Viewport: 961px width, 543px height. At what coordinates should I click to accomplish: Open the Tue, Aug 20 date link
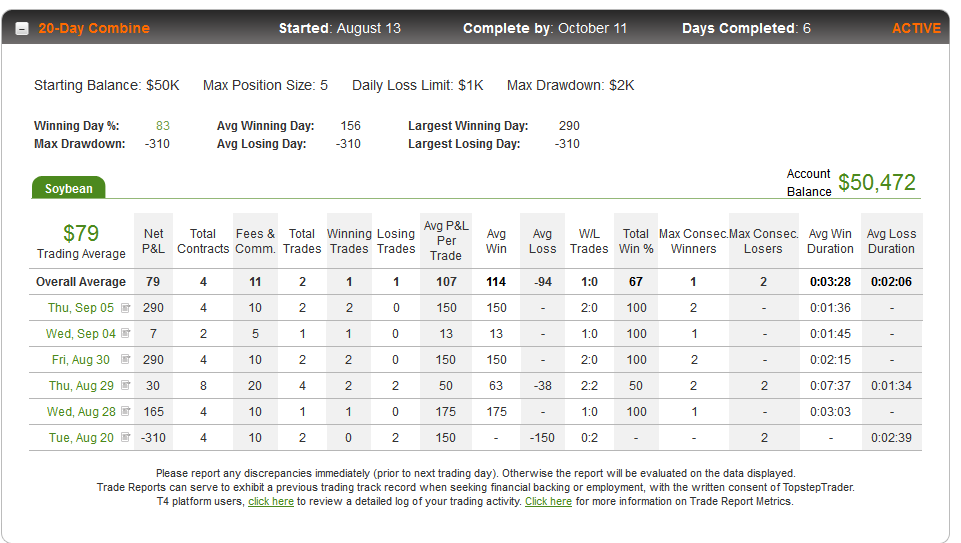pyautogui.click(x=82, y=438)
